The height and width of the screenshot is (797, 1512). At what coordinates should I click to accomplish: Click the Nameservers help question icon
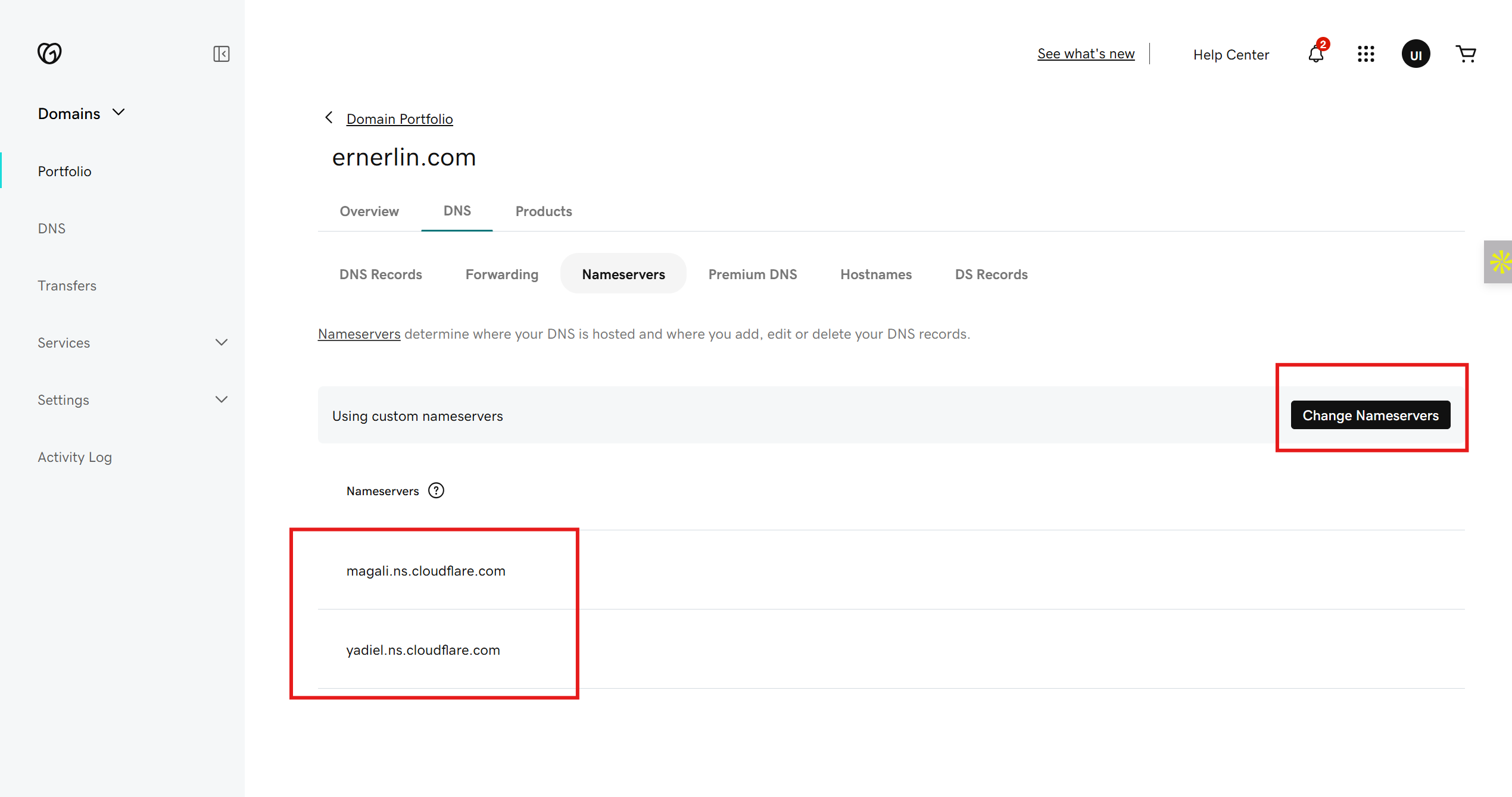click(x=437, y=490)
